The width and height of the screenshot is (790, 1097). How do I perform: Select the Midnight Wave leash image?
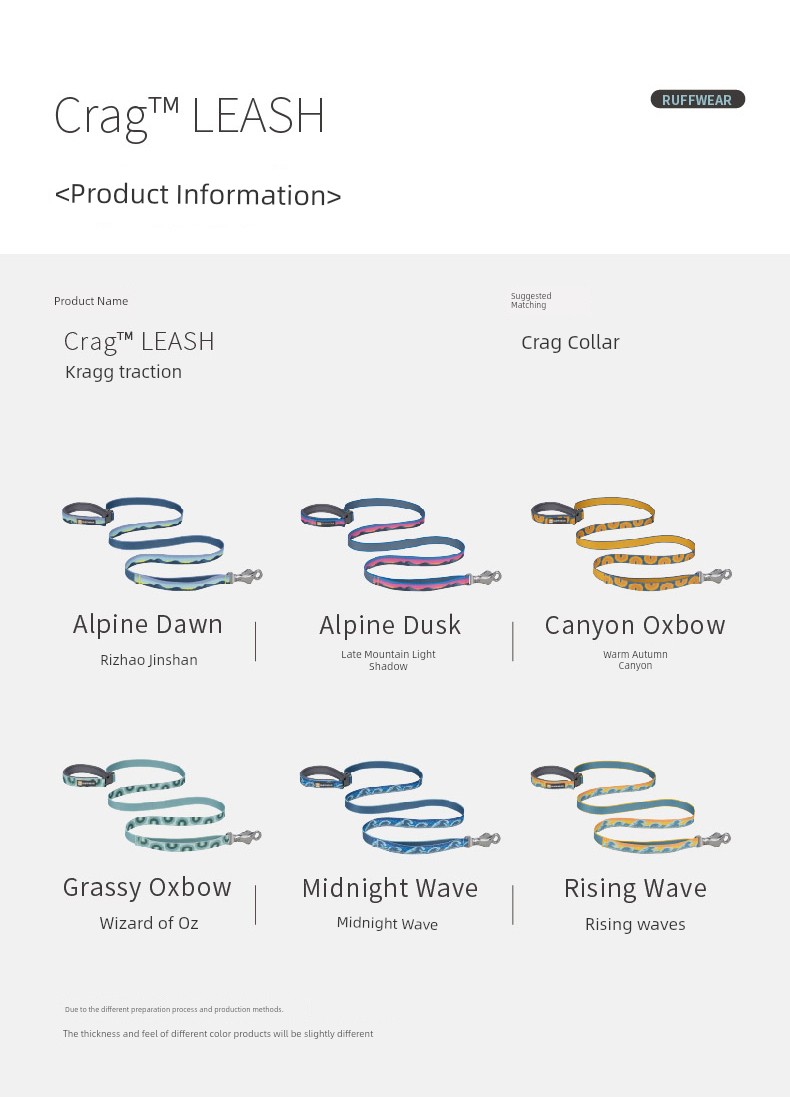[x=400, y=807]
